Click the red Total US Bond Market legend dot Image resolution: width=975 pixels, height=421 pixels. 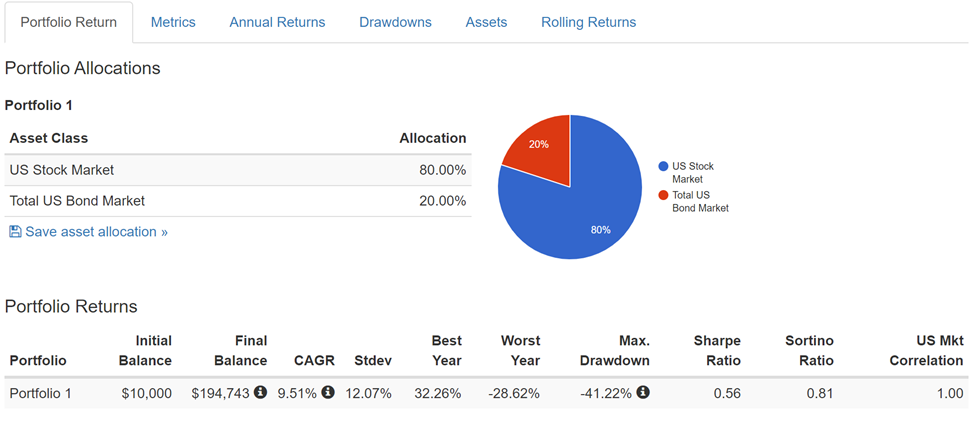click(663, 195)
